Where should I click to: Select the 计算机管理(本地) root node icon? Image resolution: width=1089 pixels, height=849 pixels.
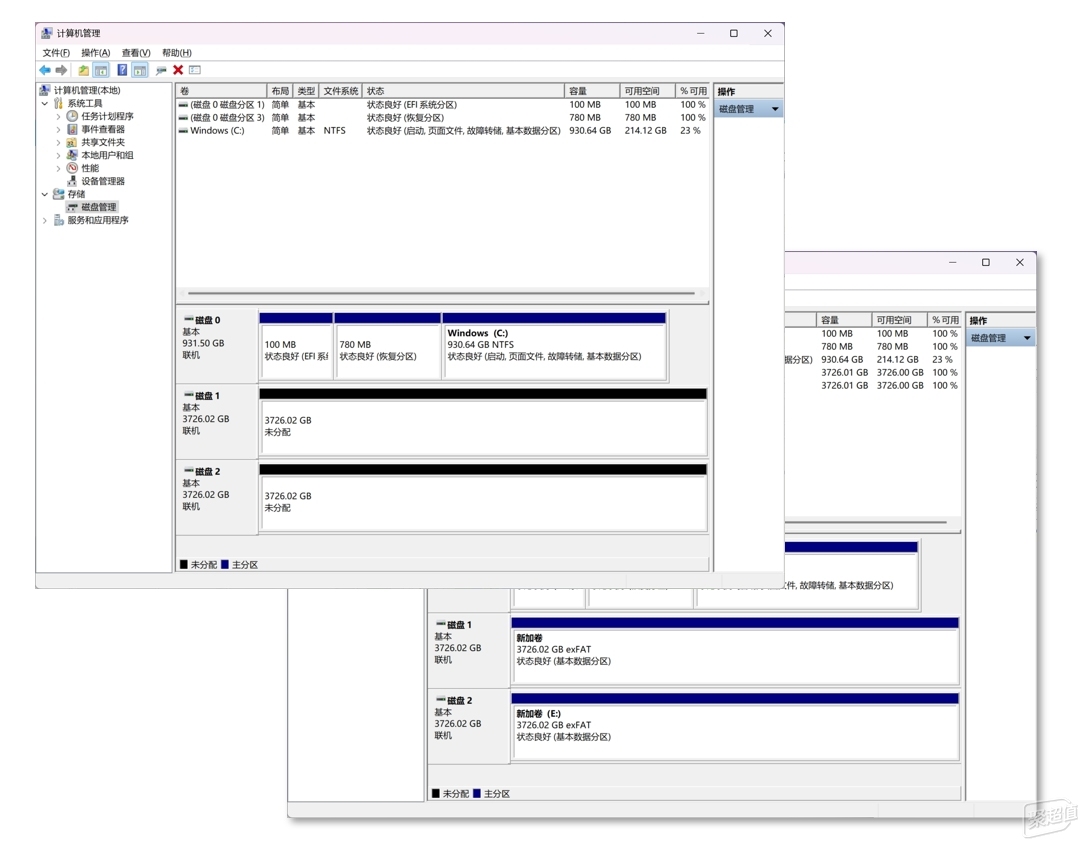pos(45,90)
